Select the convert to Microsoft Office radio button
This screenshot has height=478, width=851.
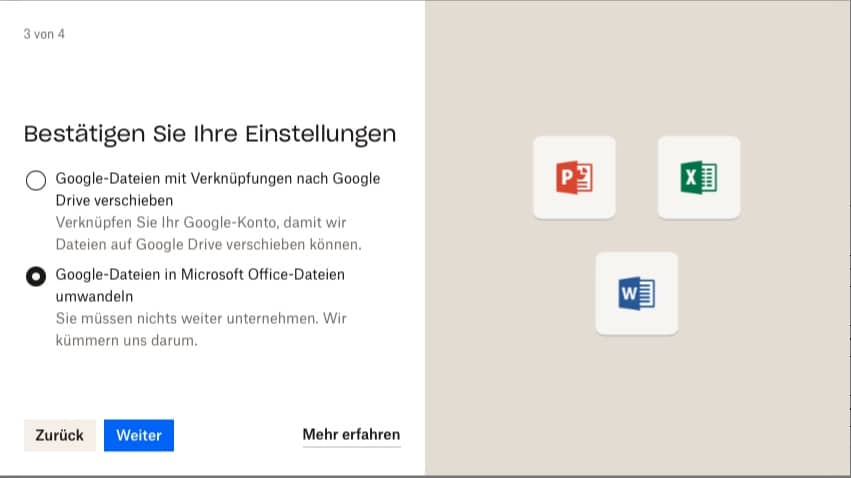coord(36,277)
